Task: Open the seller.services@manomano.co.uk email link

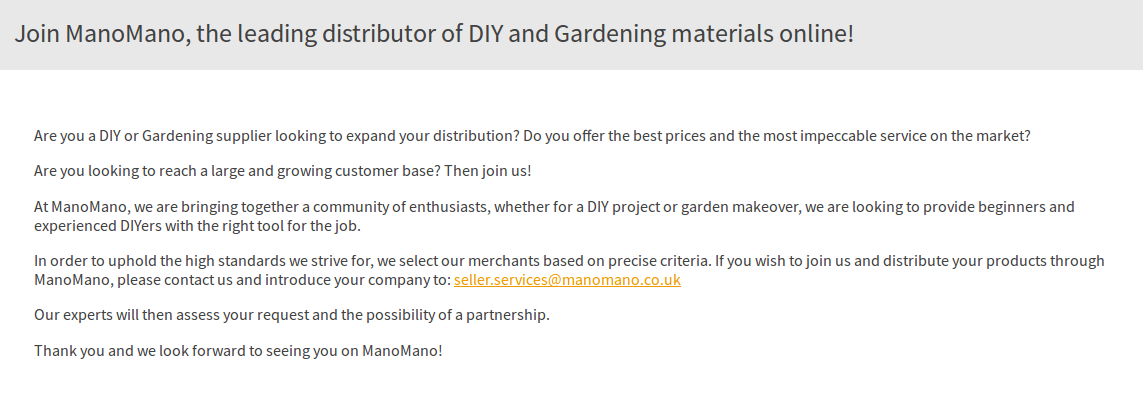Action: [567, 279]
